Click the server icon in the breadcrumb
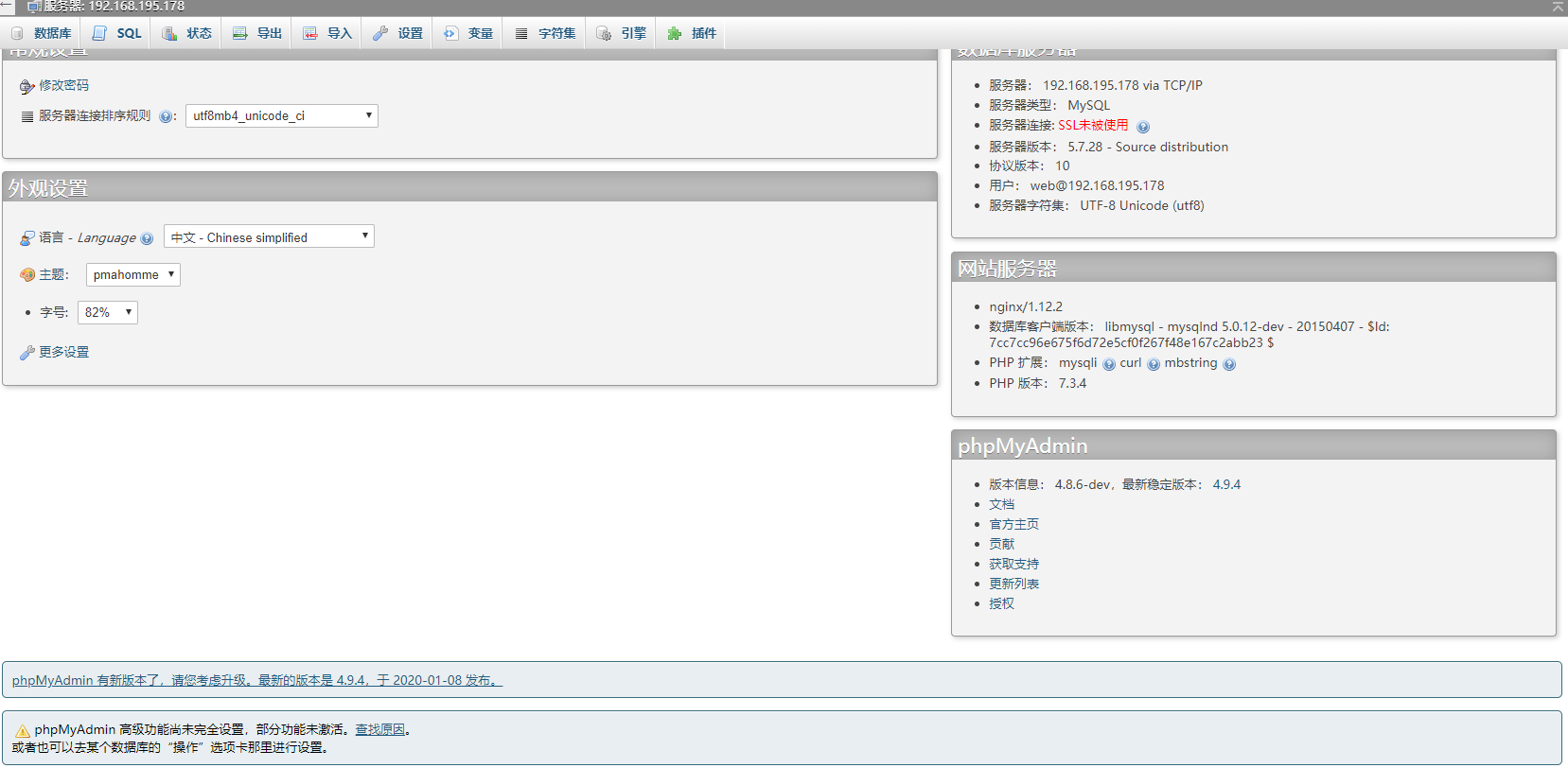1568x768 pixels. click(34, 7)
